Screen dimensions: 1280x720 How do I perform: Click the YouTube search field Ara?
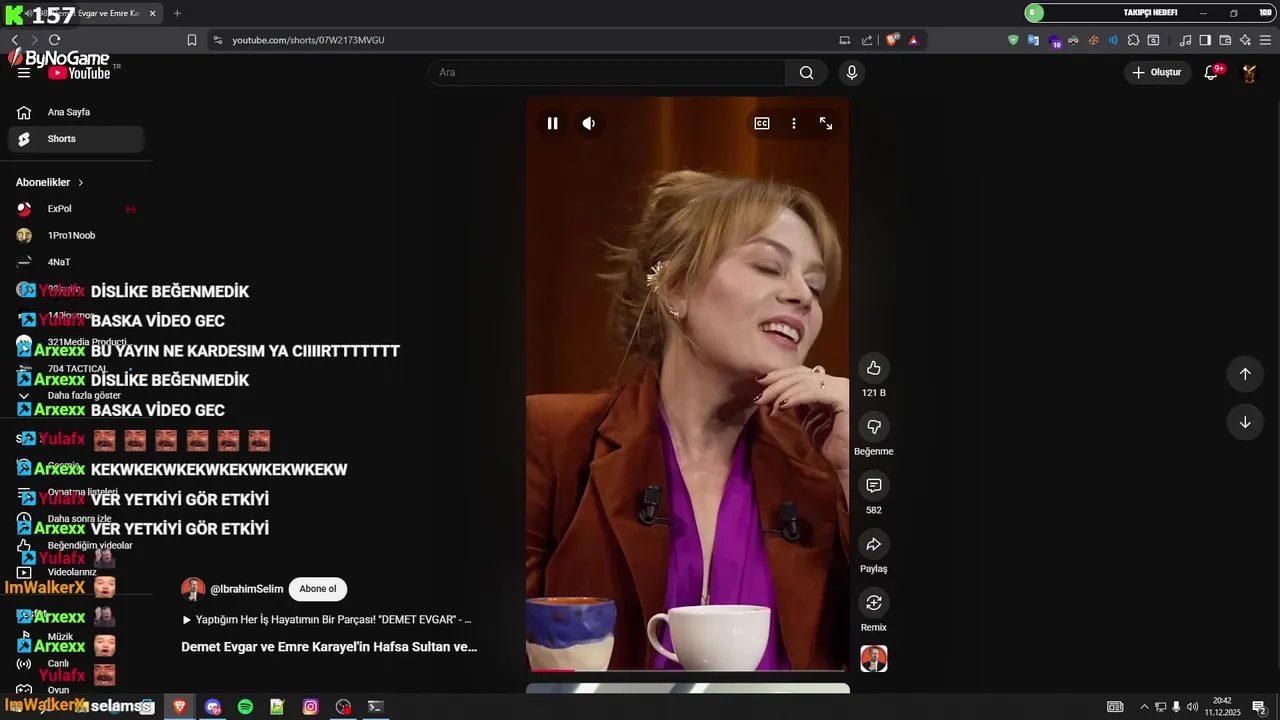point(606,72)
